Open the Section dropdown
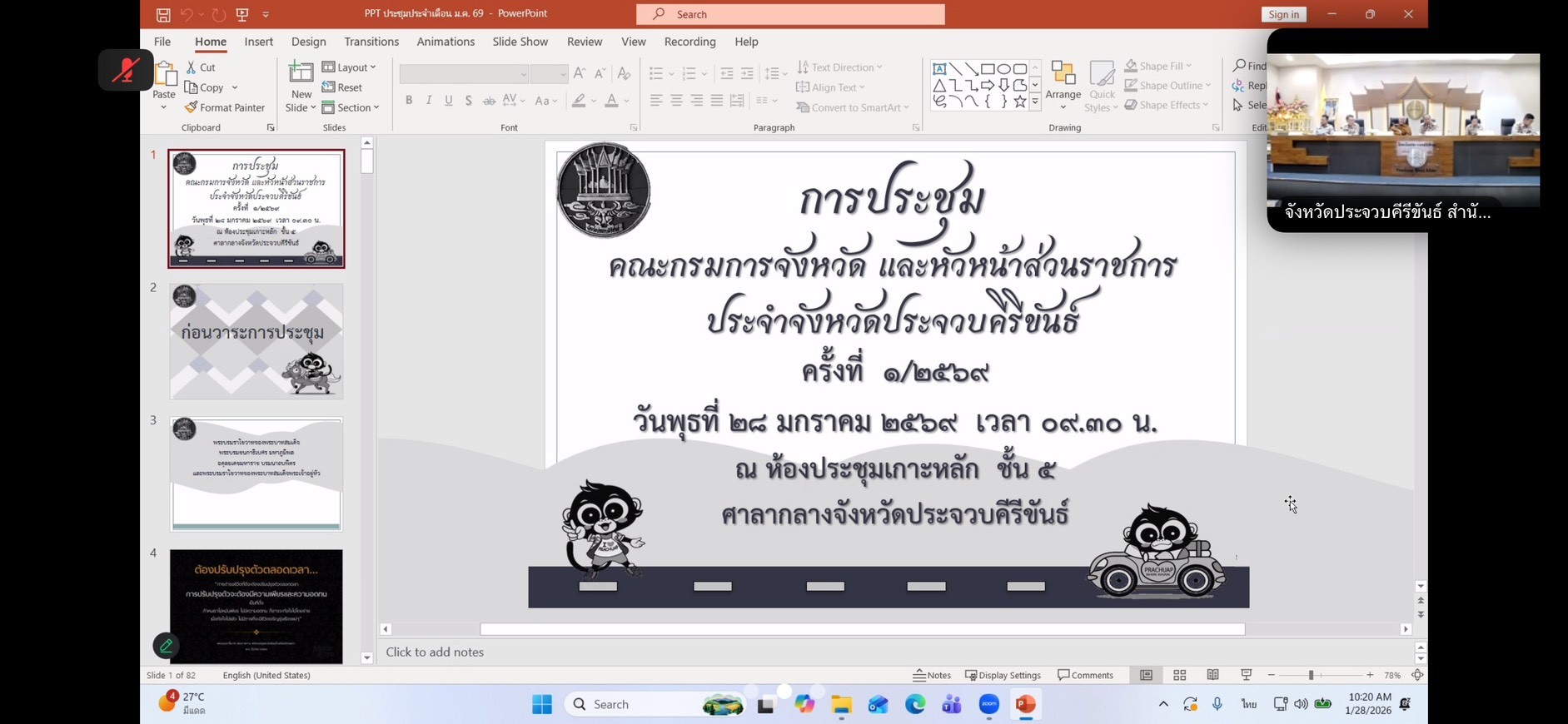Viewport: 1568px width, 724px height. [x=351, y=107]
